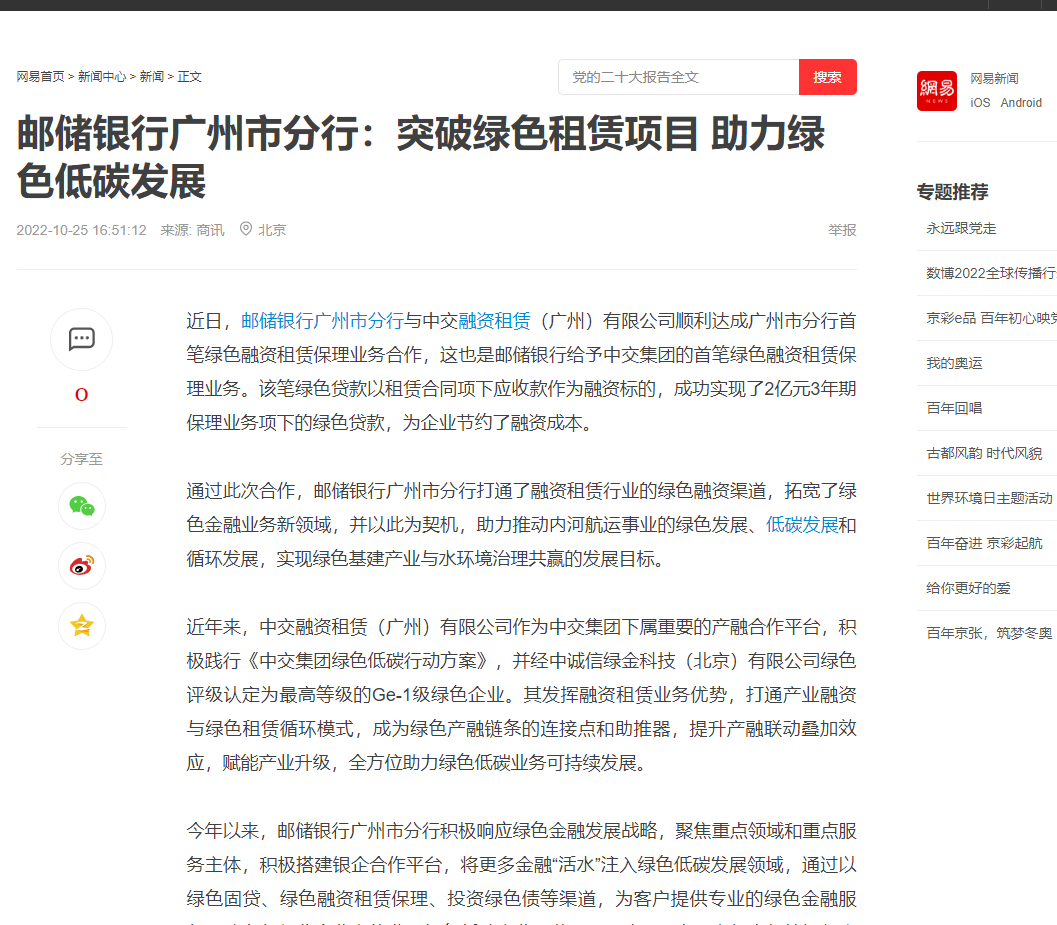Share the article to Weibo
Screen dimensions: 1057x925
(82, 566)
